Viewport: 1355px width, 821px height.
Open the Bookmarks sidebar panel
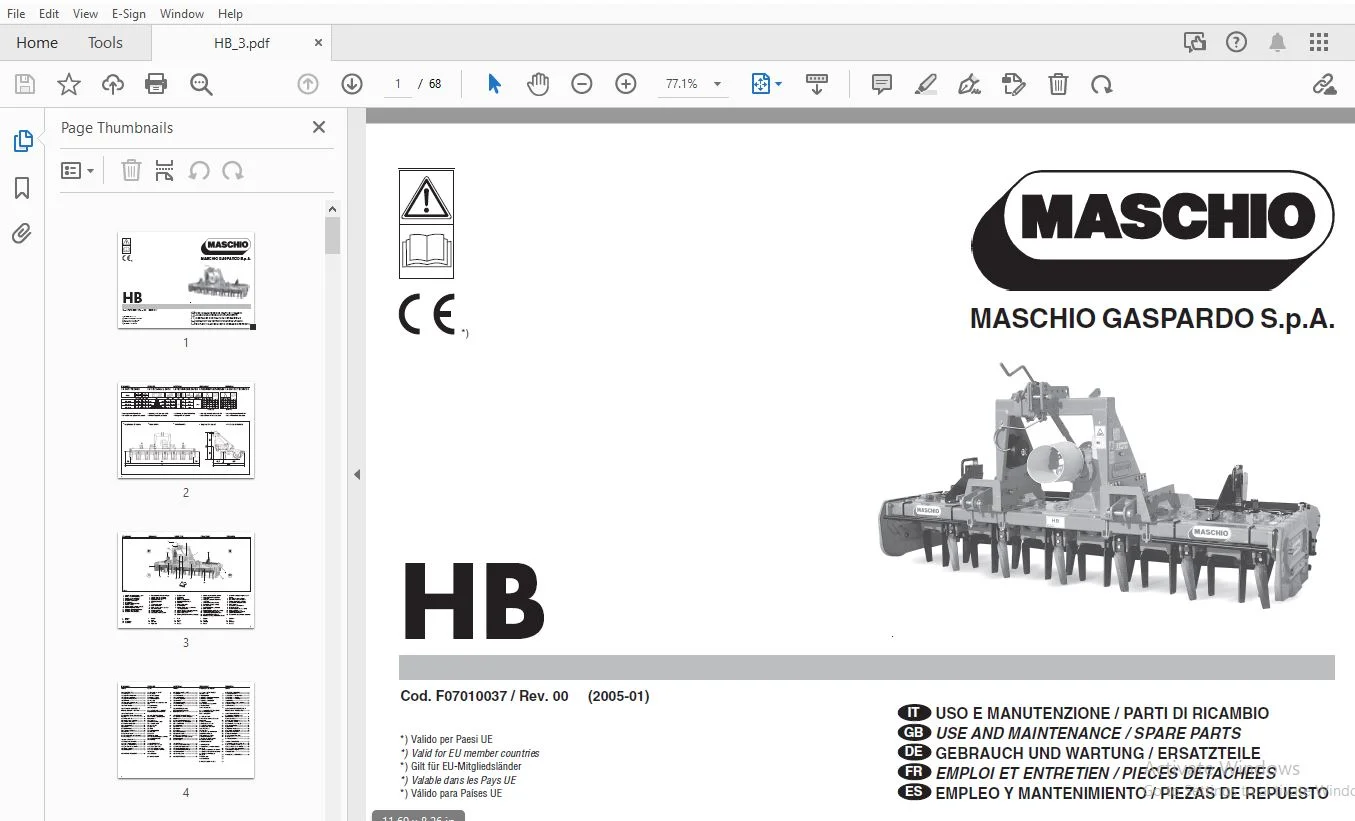pos(22,188)
